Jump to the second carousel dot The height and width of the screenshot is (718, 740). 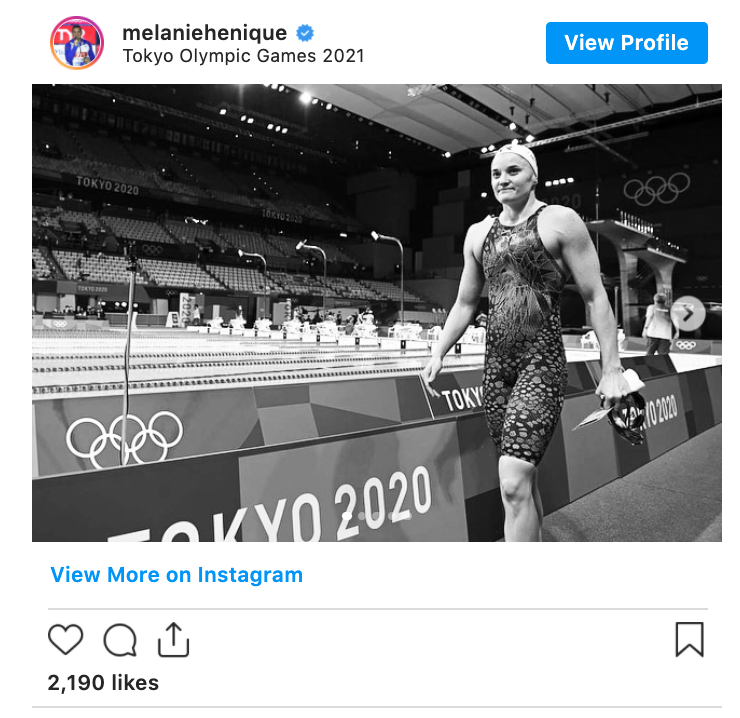pos(363,517)
